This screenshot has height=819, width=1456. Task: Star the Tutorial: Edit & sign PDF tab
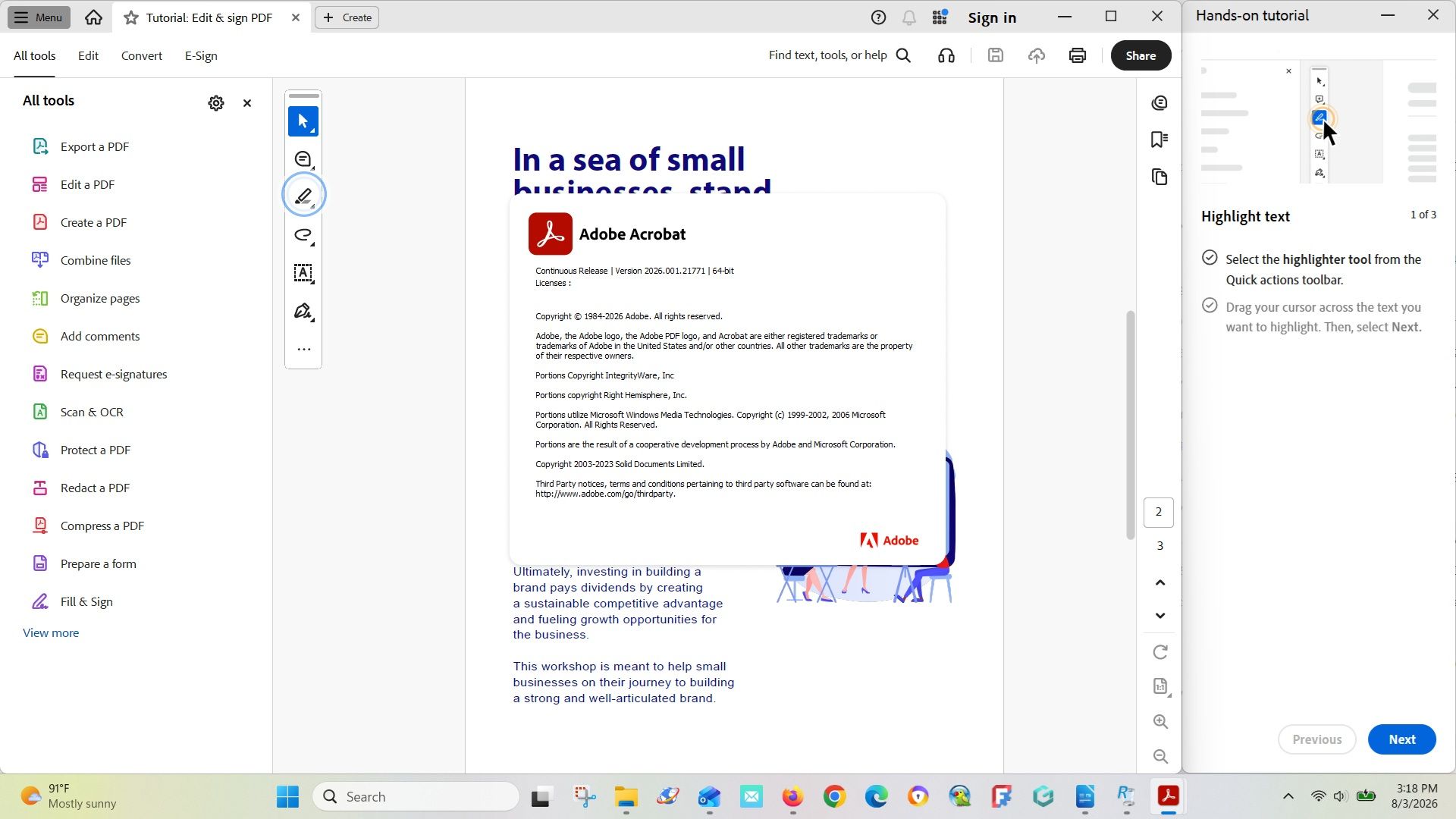[x=131, y=17]
